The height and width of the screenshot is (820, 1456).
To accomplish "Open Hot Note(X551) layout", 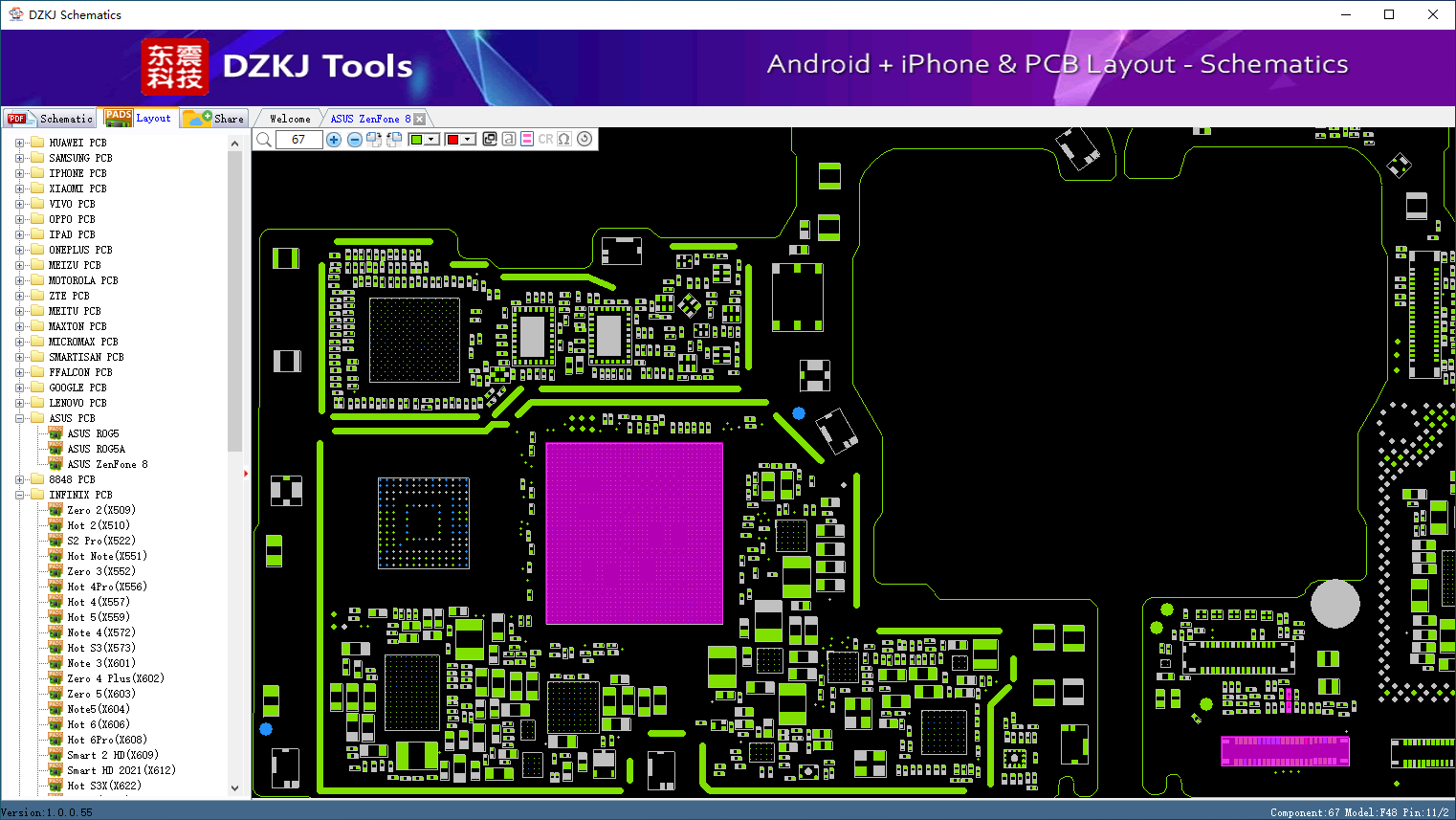I will click(x=106, y=556).
